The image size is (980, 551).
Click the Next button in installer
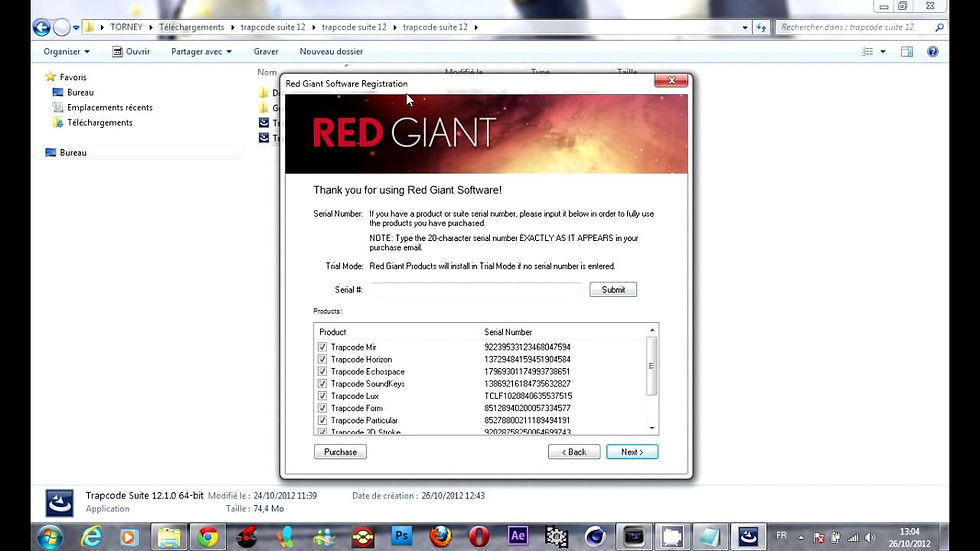point(632,452)
